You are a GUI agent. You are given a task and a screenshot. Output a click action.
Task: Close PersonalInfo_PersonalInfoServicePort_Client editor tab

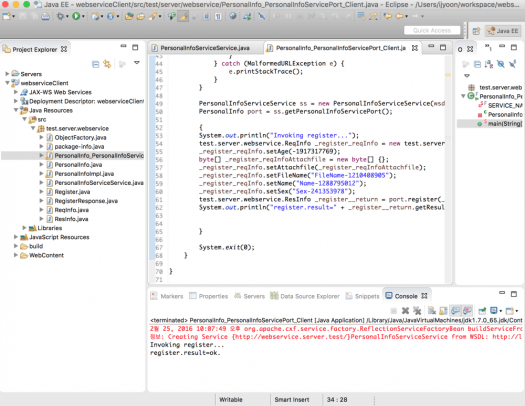coord(415,48)
